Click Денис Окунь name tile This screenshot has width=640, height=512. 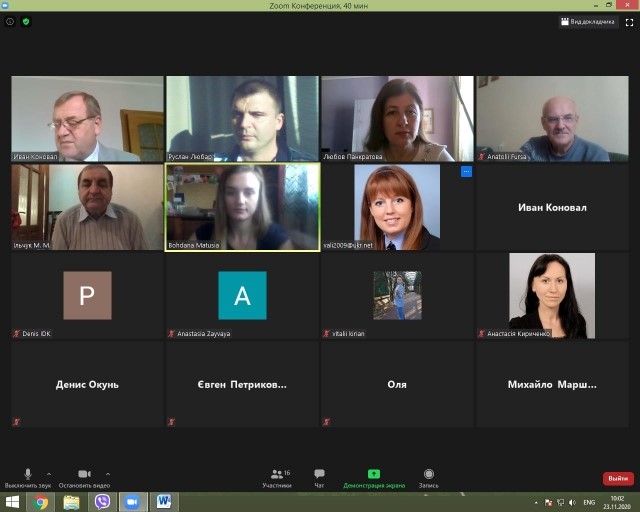pos(87,384)
